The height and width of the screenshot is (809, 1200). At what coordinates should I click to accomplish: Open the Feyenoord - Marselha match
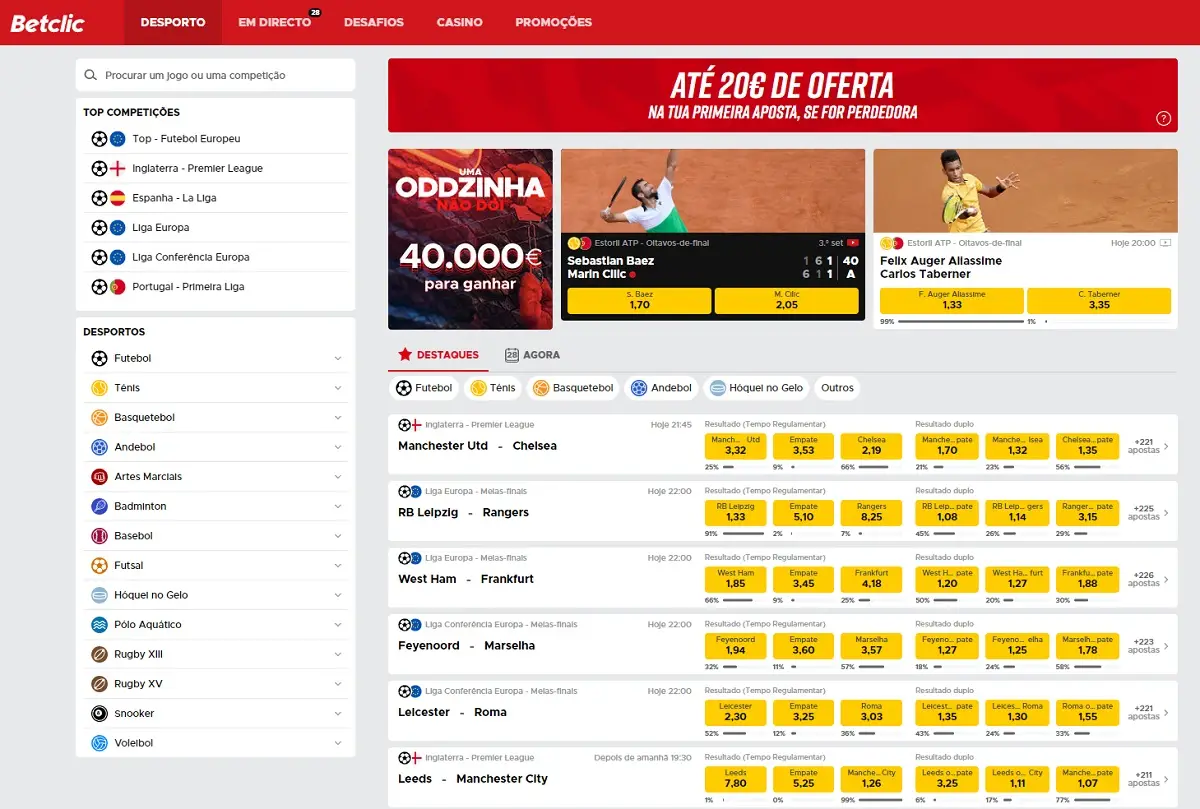(466, 646)
